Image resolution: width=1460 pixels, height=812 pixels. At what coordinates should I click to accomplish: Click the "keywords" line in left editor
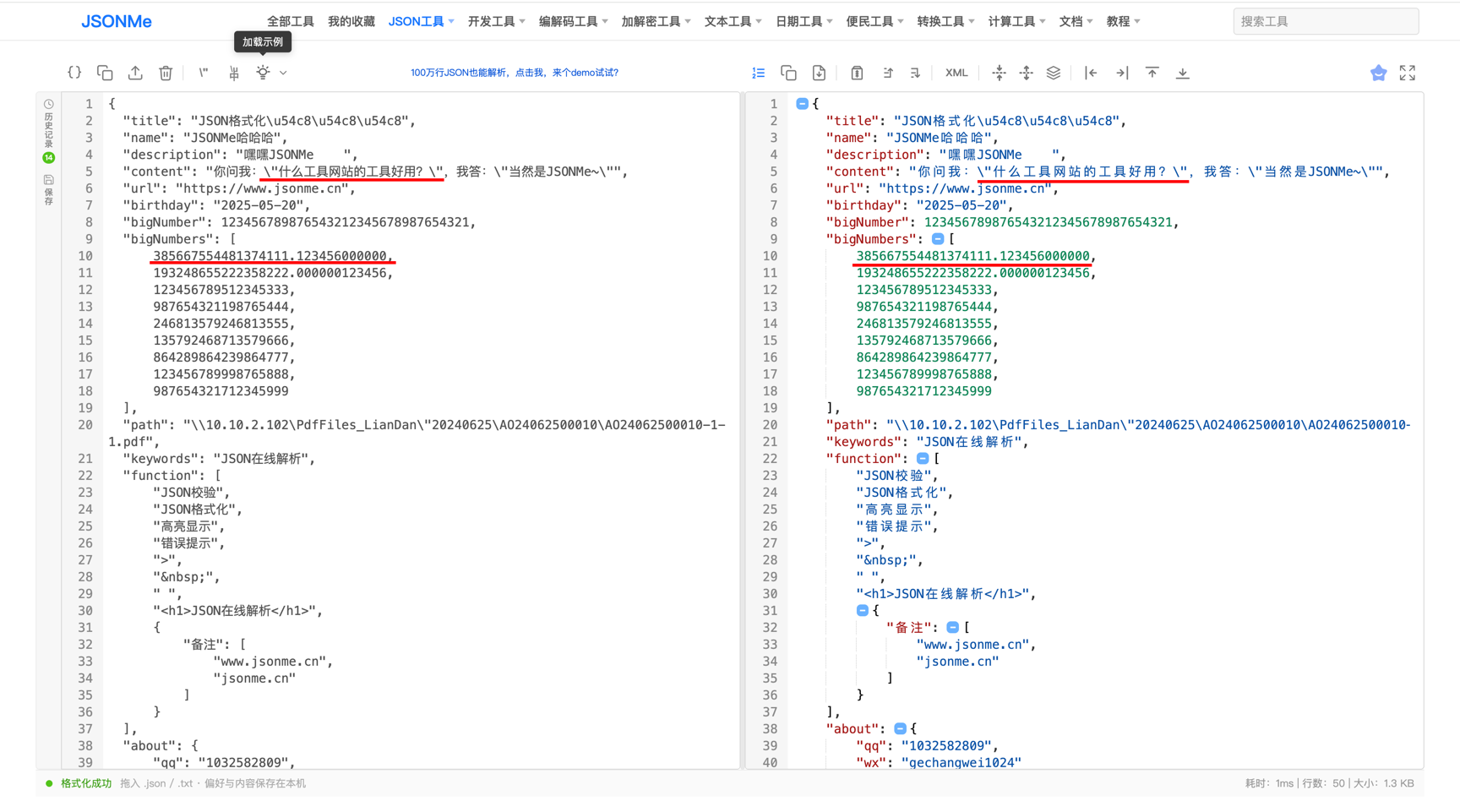pyautogui.click(x=220, y=459)
